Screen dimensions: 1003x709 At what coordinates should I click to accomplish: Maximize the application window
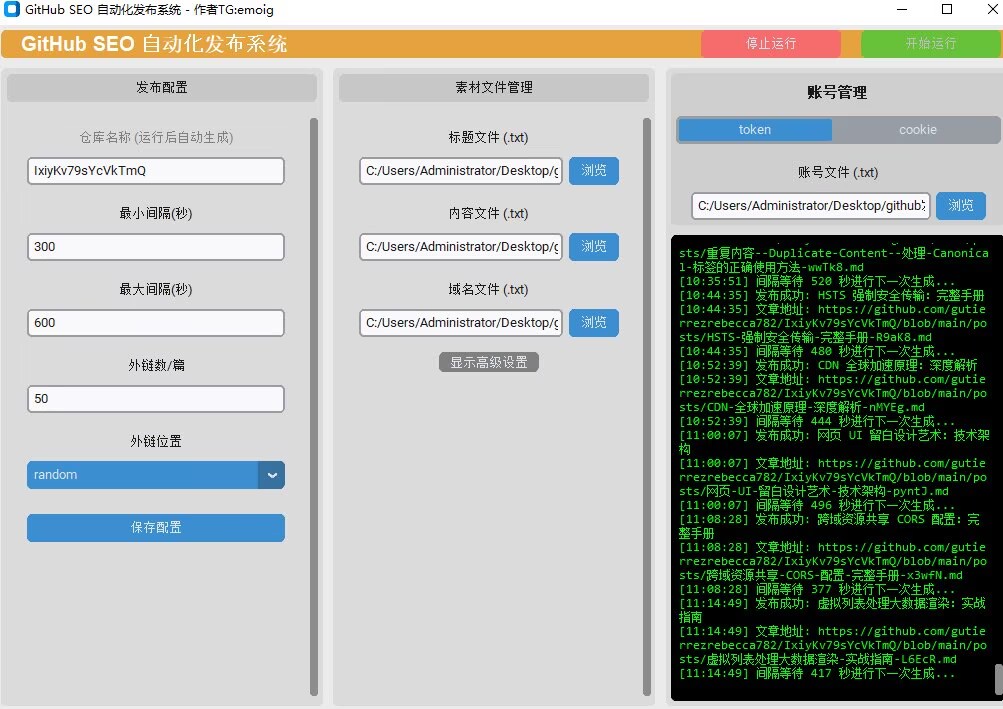[x=947, y=10]
